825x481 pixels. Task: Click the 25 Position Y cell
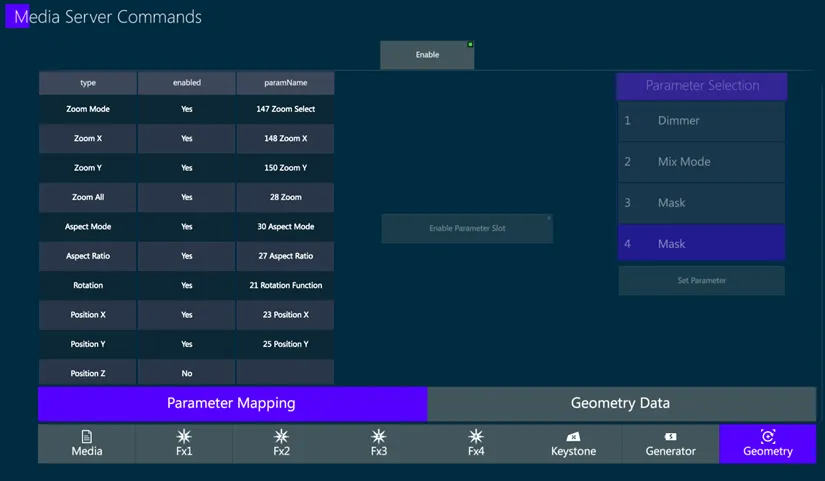click(286, 344)
